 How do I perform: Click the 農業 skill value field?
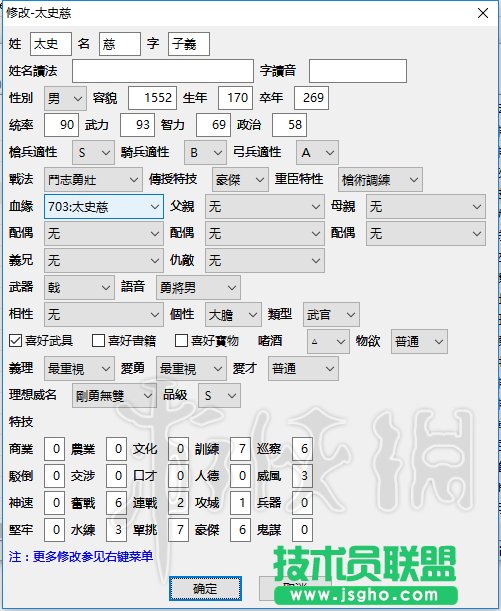116,449
